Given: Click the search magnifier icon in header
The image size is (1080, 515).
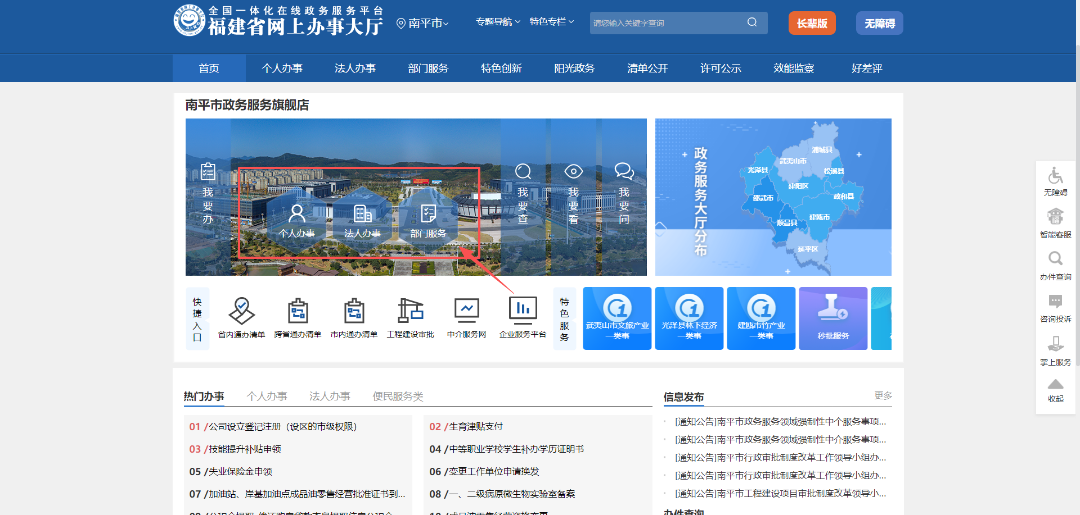Looking at the screenshot, I should click(x=752, y=22).
